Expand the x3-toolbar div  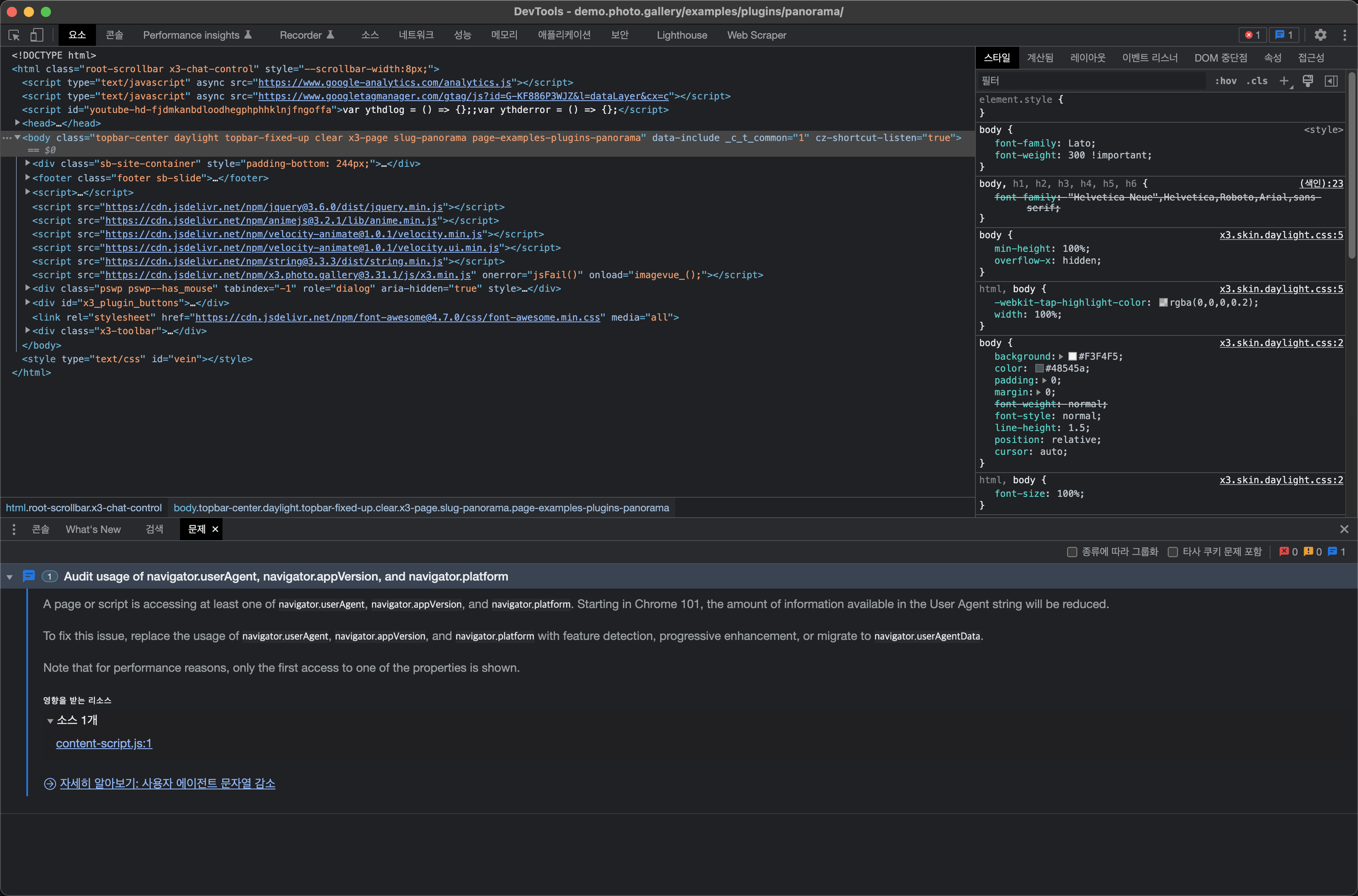coord(28,330)
